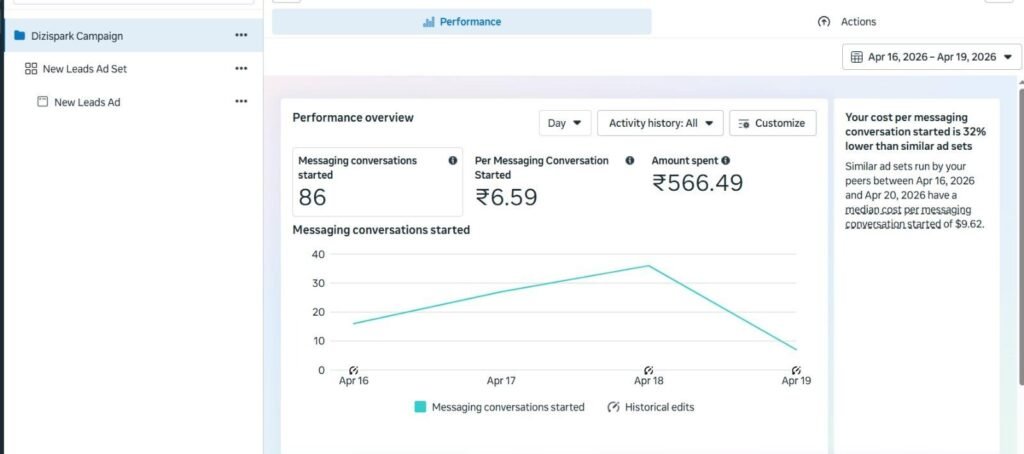The height and width of the screenshot is (454, 1024).
Task: Switch to the Actions tab
Action: click(847, 22)
